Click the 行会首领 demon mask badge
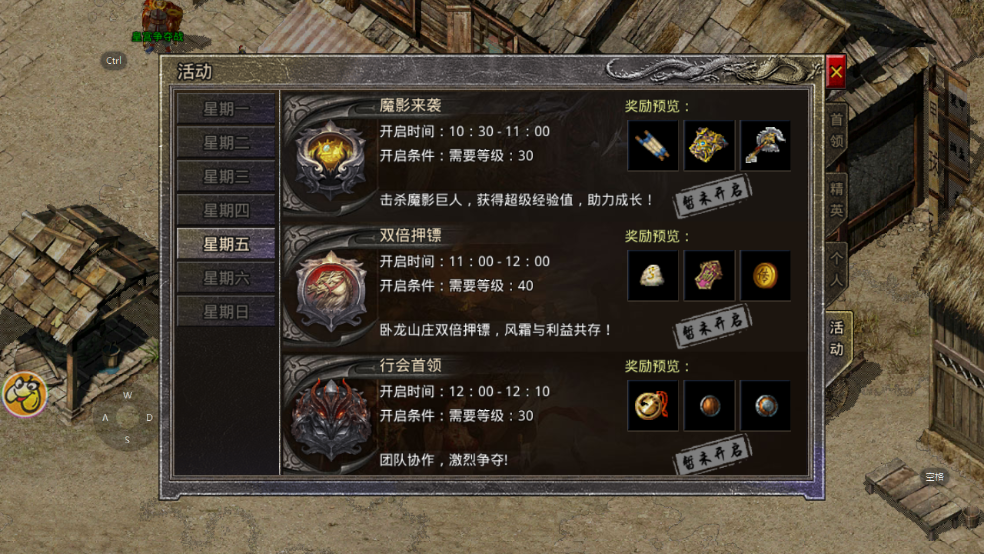 point(331,418)
